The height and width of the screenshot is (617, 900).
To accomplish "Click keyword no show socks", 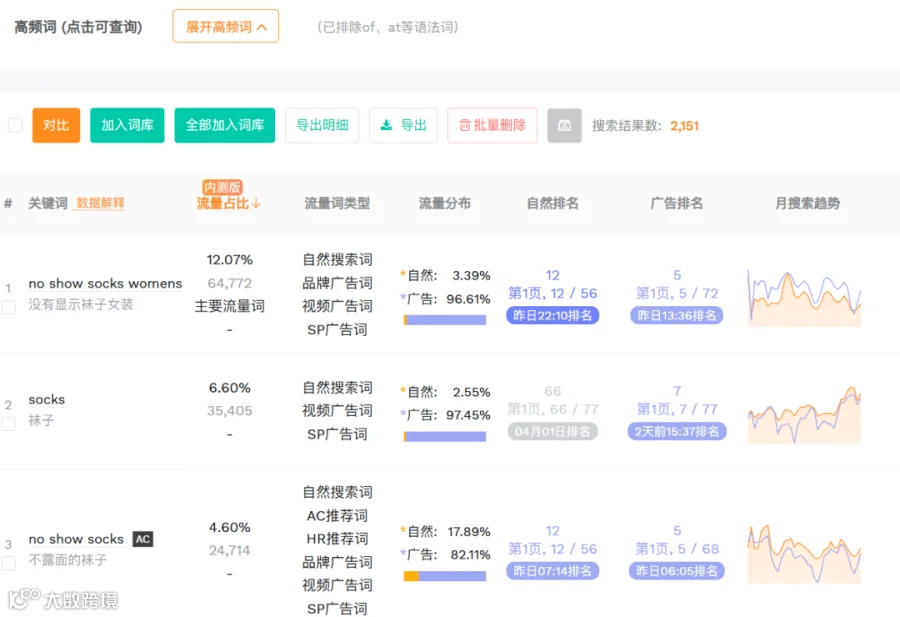I will pos(76,539).
